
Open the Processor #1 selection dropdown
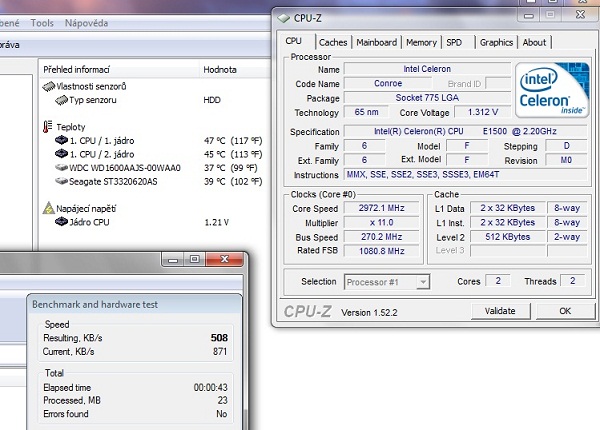coord(386,283)
